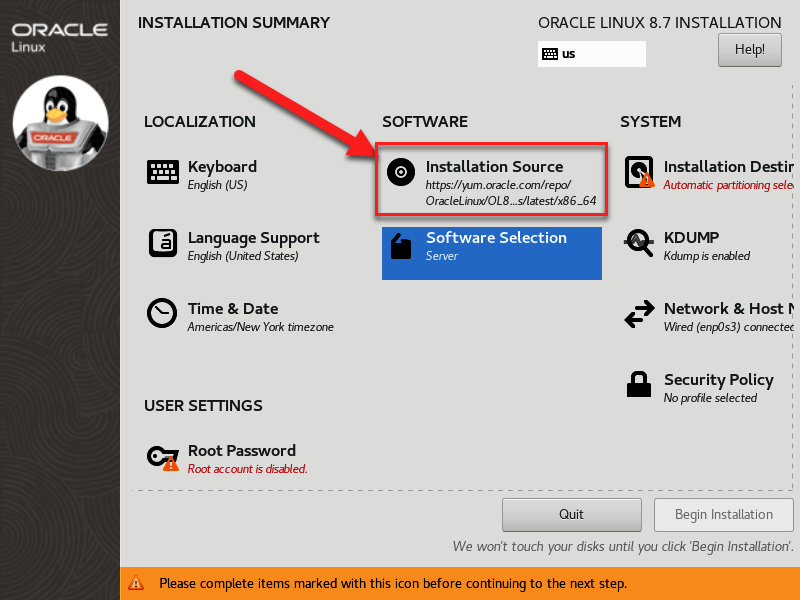Click the Quit button
800x600 pixels.
(x=571, y=514)
